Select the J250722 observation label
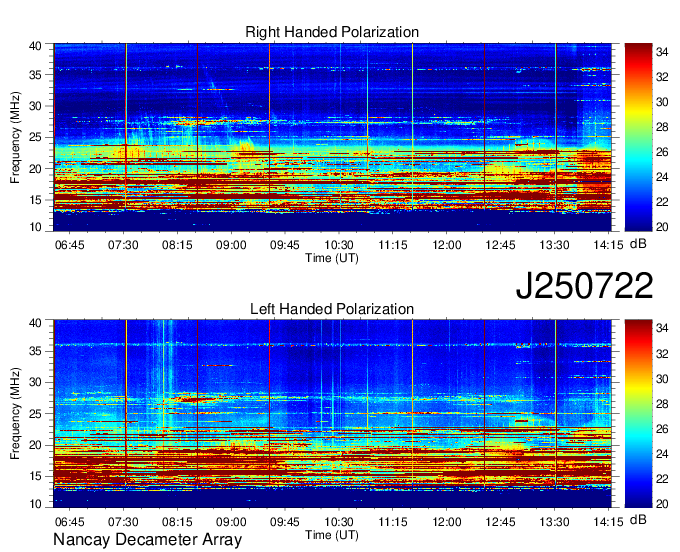Viewport: 680px width, 552px height. 584,286
